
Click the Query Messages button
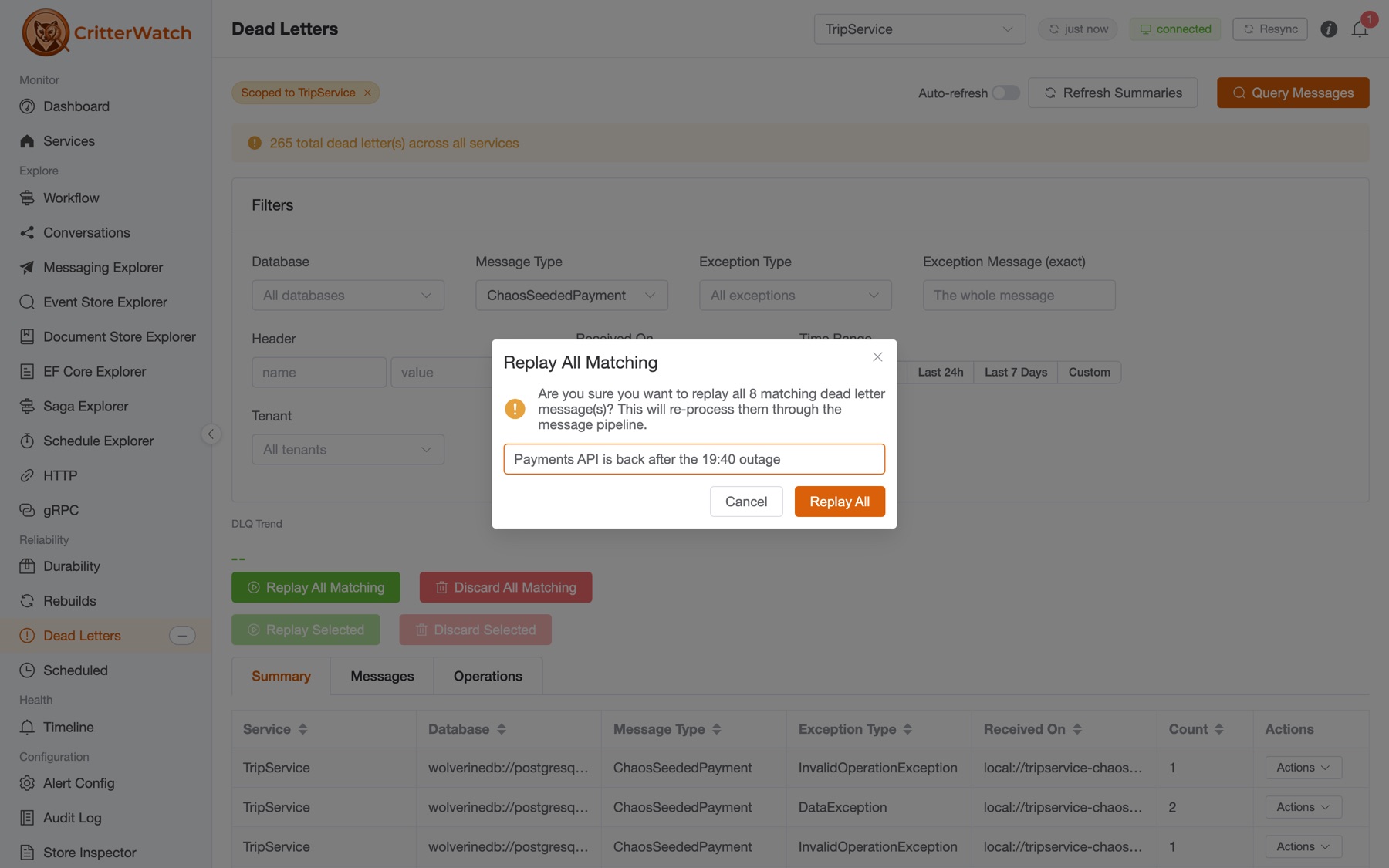click(1293, 93)
